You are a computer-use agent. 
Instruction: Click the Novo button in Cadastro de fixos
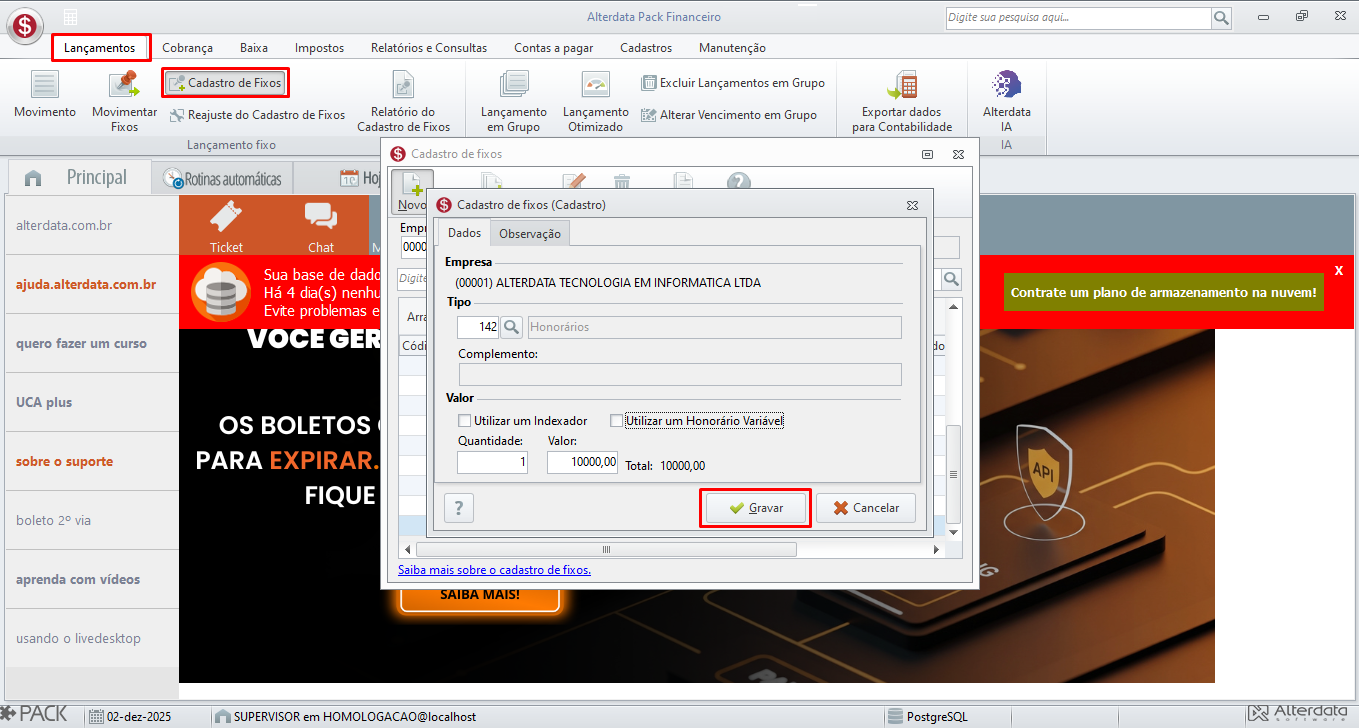click(x=410, y=190)
